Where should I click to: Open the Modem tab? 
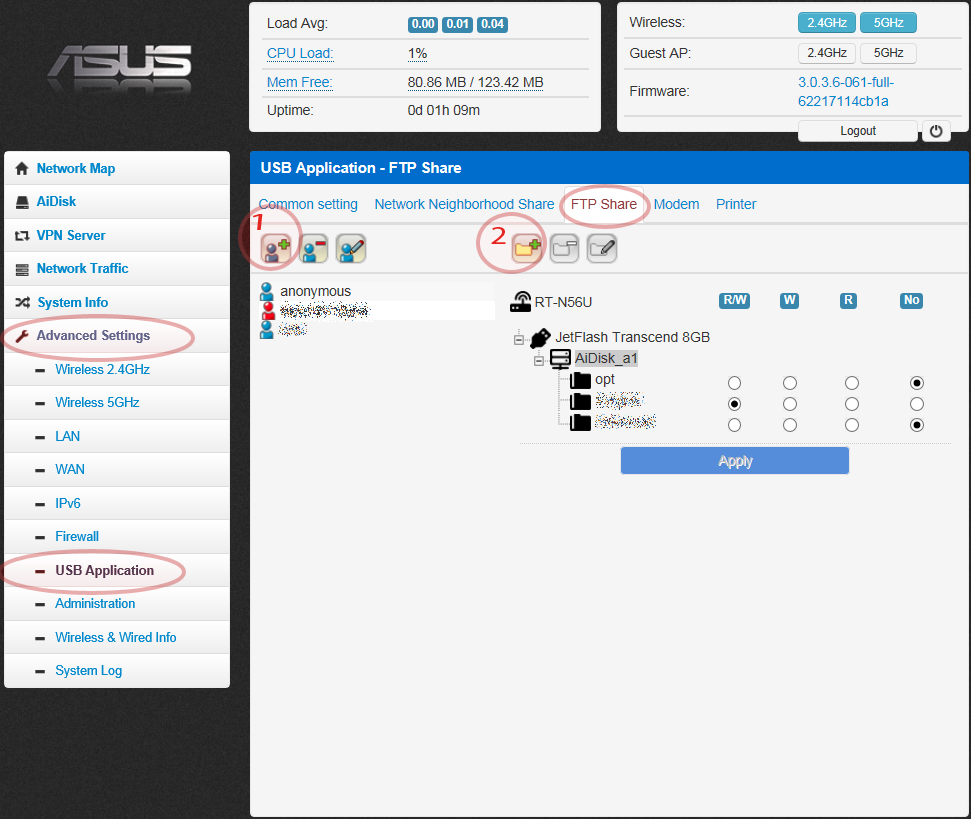(x=676, y=204)
